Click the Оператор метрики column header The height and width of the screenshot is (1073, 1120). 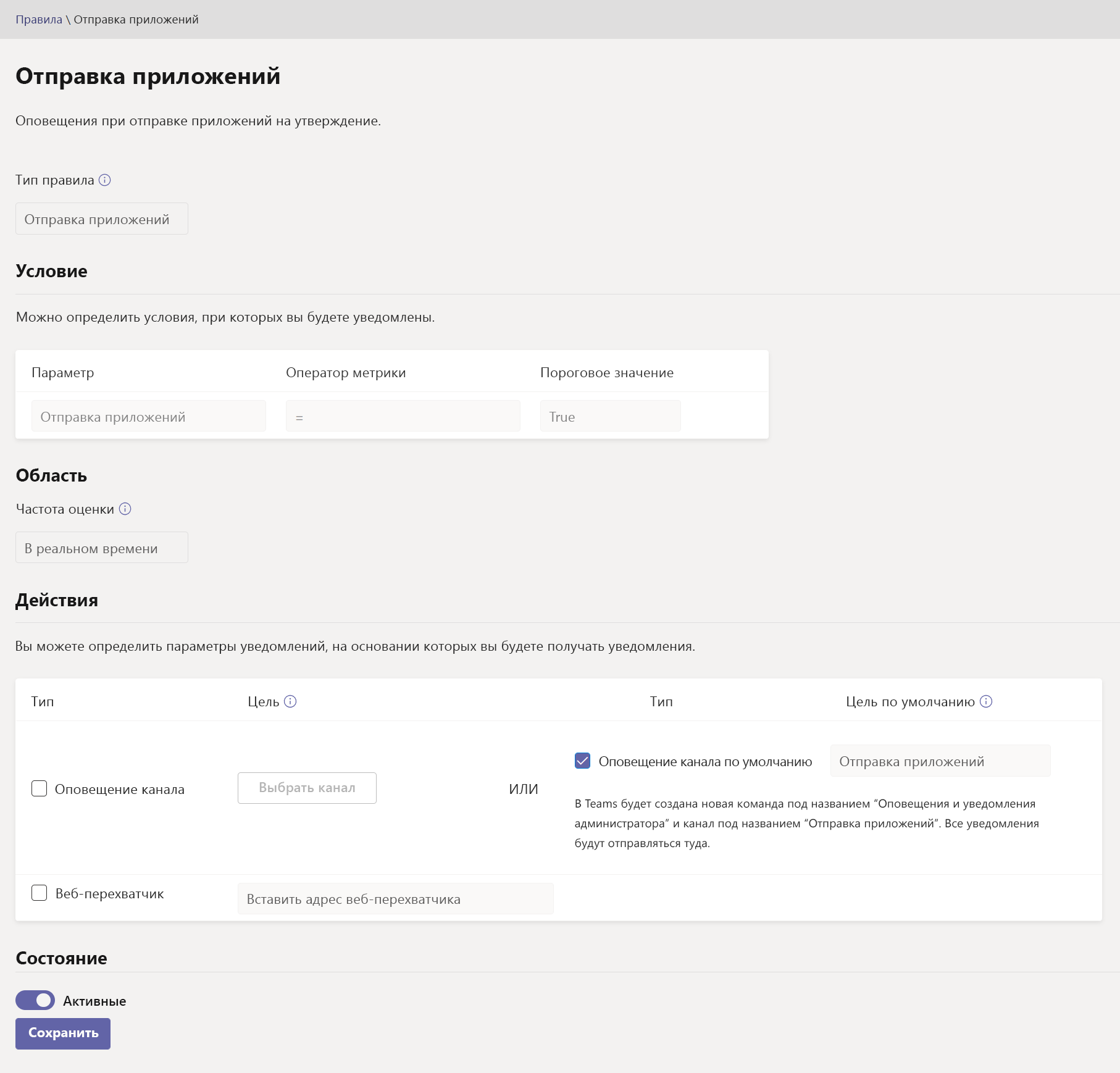click(346, 373)
